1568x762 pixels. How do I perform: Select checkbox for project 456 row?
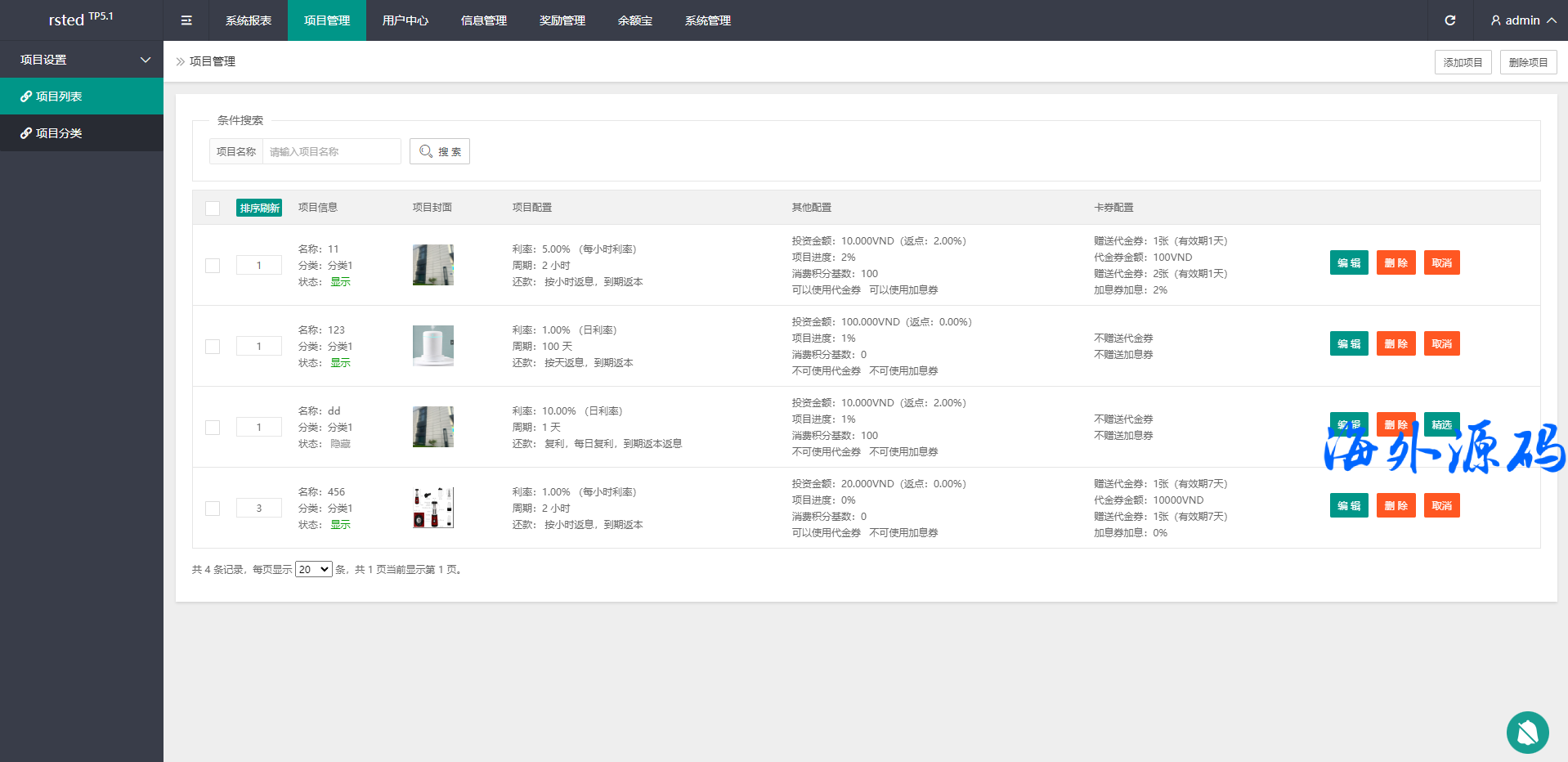[213, 509]
